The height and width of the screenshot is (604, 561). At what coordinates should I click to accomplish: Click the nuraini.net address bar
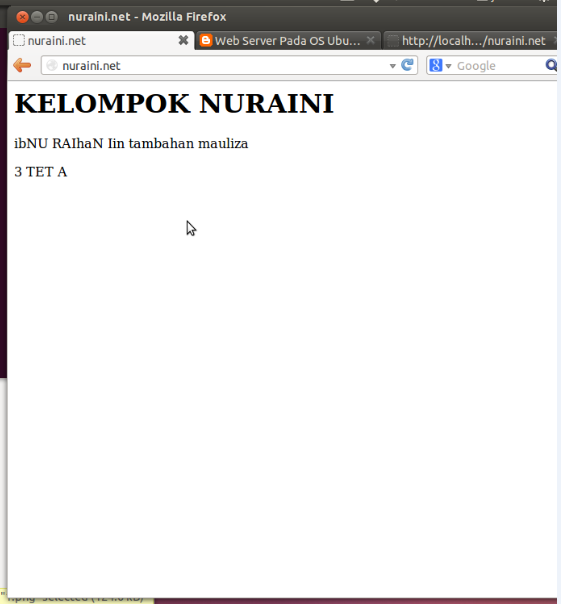pyautogui.click(x=229, y=65)
